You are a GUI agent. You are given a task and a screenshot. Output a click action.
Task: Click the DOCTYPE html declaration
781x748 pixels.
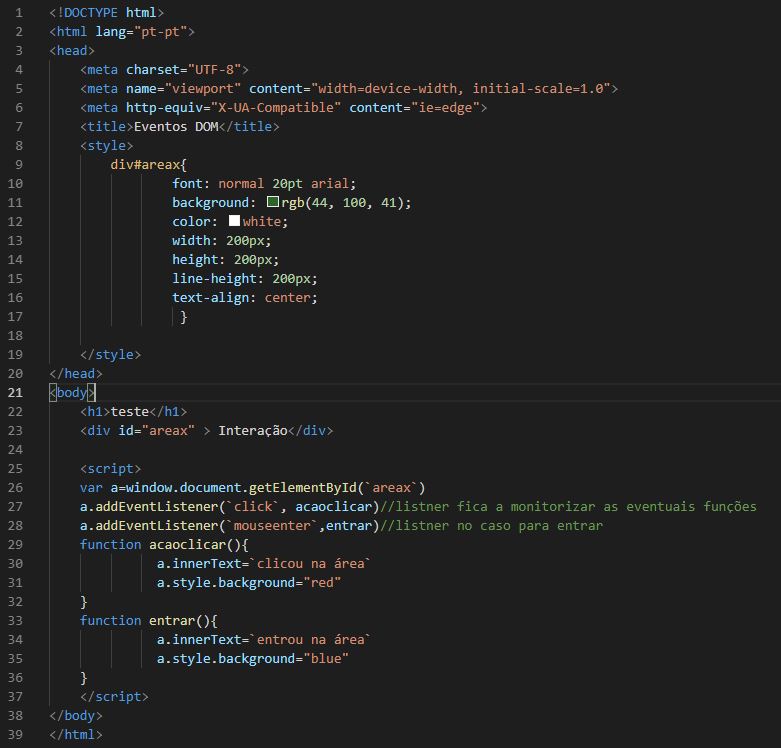[107, 12]
